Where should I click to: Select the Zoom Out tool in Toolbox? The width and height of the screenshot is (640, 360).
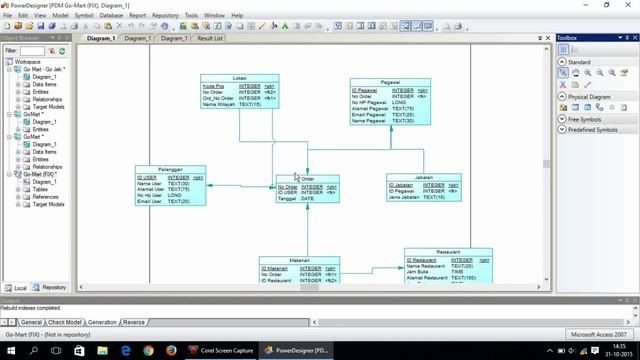(600, 73)
